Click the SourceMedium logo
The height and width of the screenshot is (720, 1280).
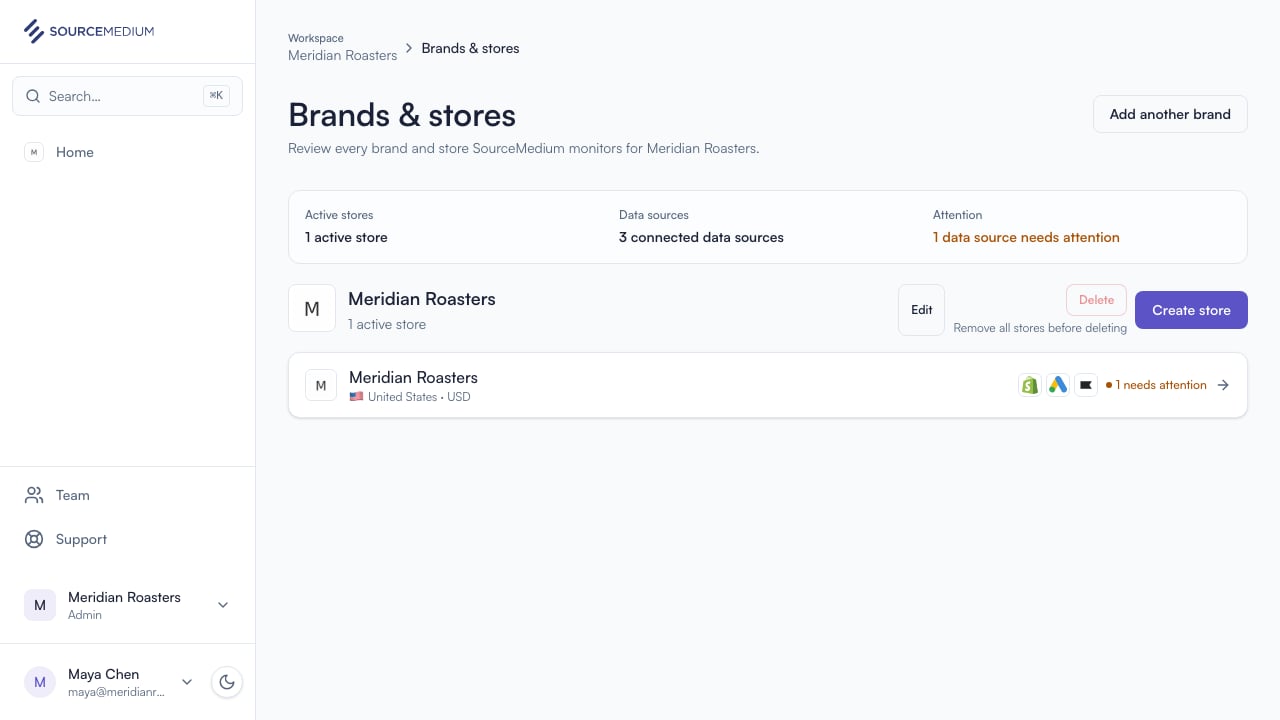coord(89,31)
